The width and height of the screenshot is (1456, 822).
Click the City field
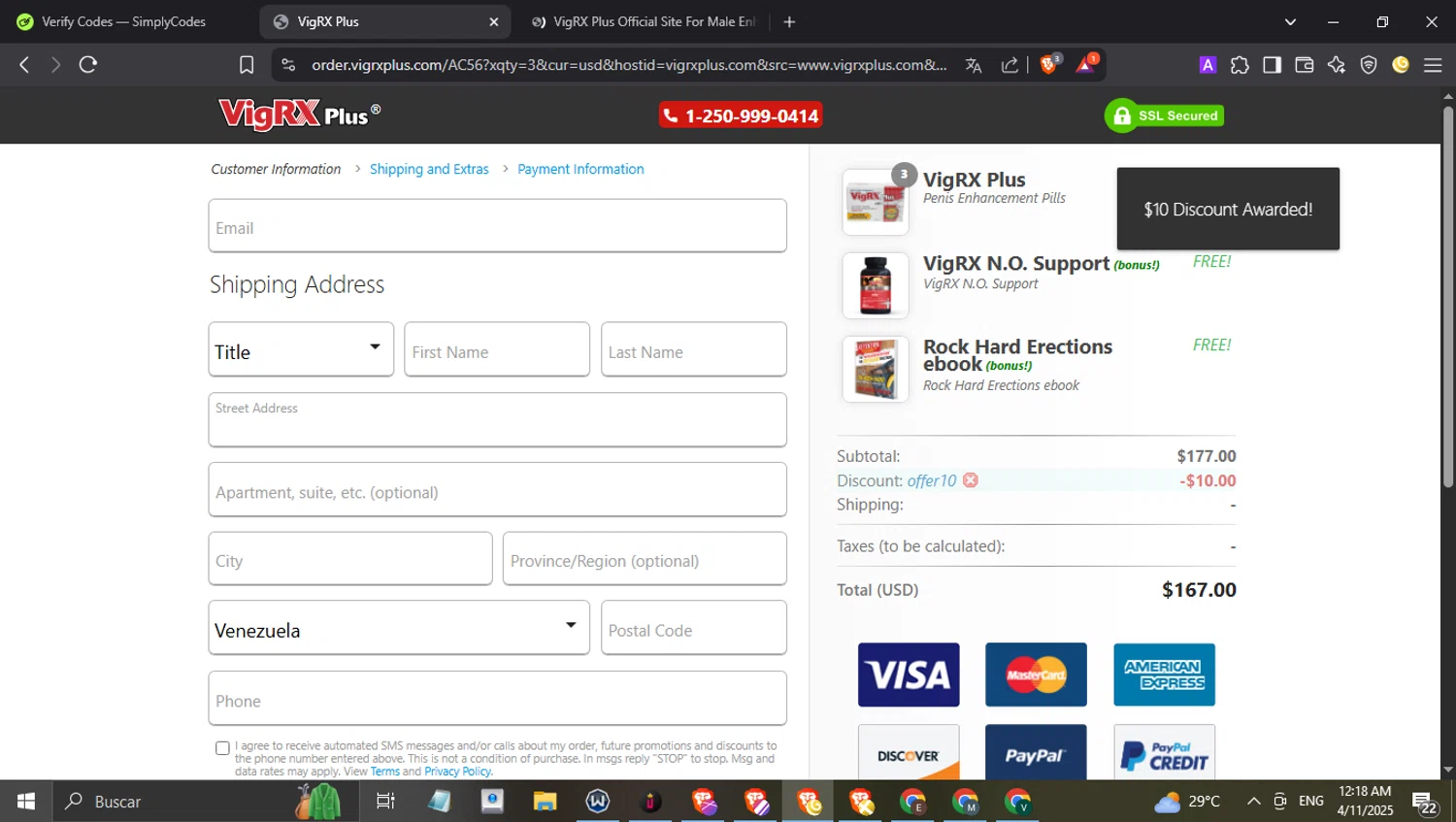pyautogui.click(x=350, y=558)
